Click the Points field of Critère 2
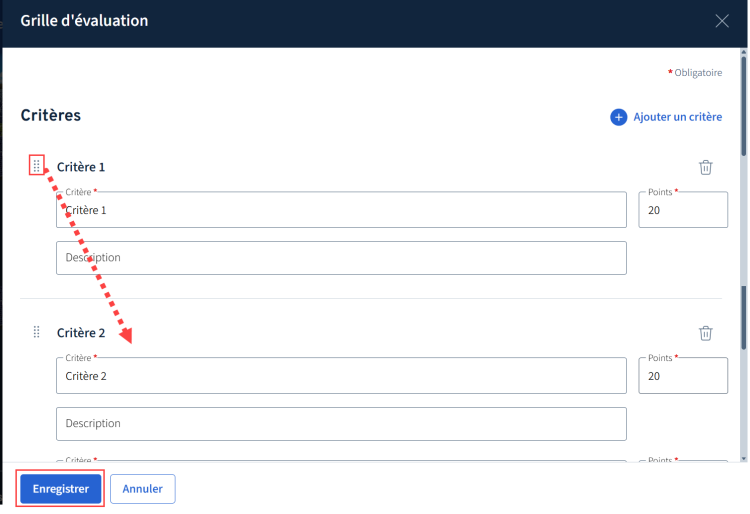 point(683,376)
